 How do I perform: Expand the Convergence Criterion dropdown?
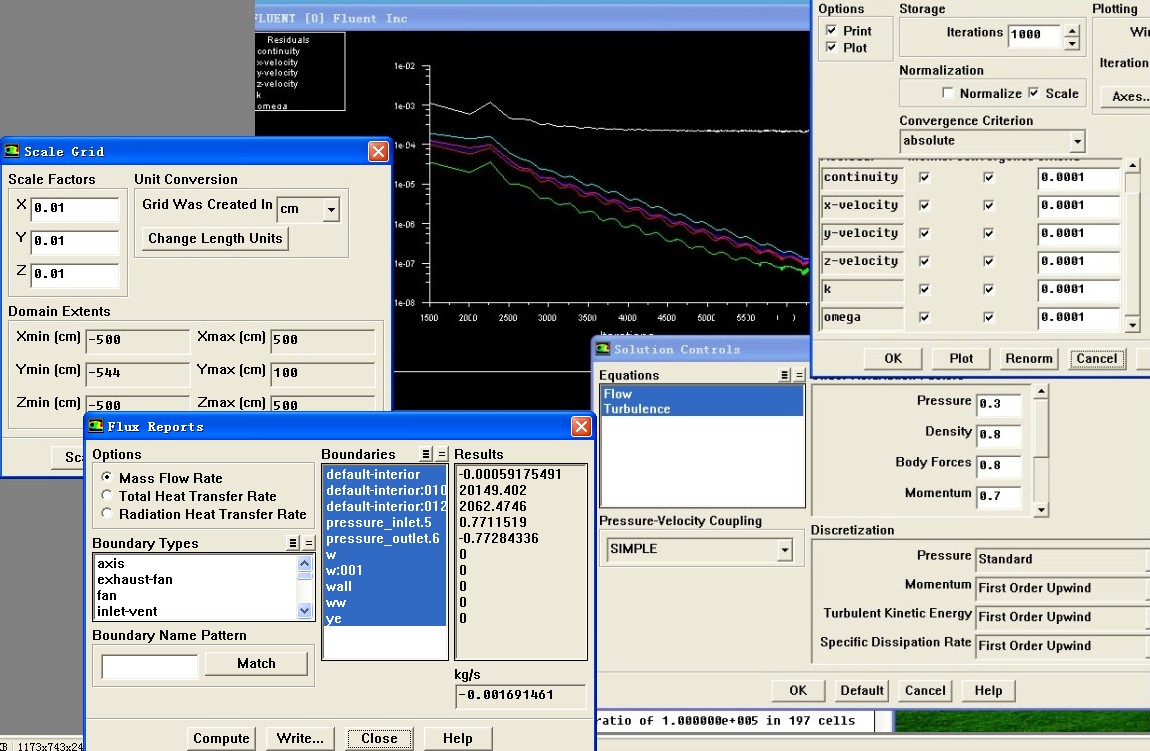pos(1076,141)
